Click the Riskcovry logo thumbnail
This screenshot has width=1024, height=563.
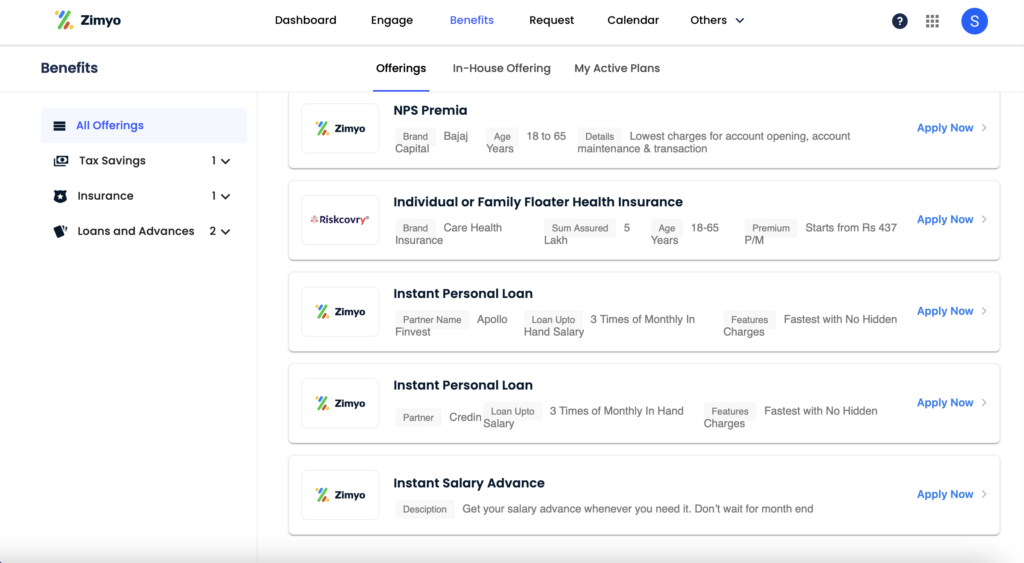click(340, 219)
